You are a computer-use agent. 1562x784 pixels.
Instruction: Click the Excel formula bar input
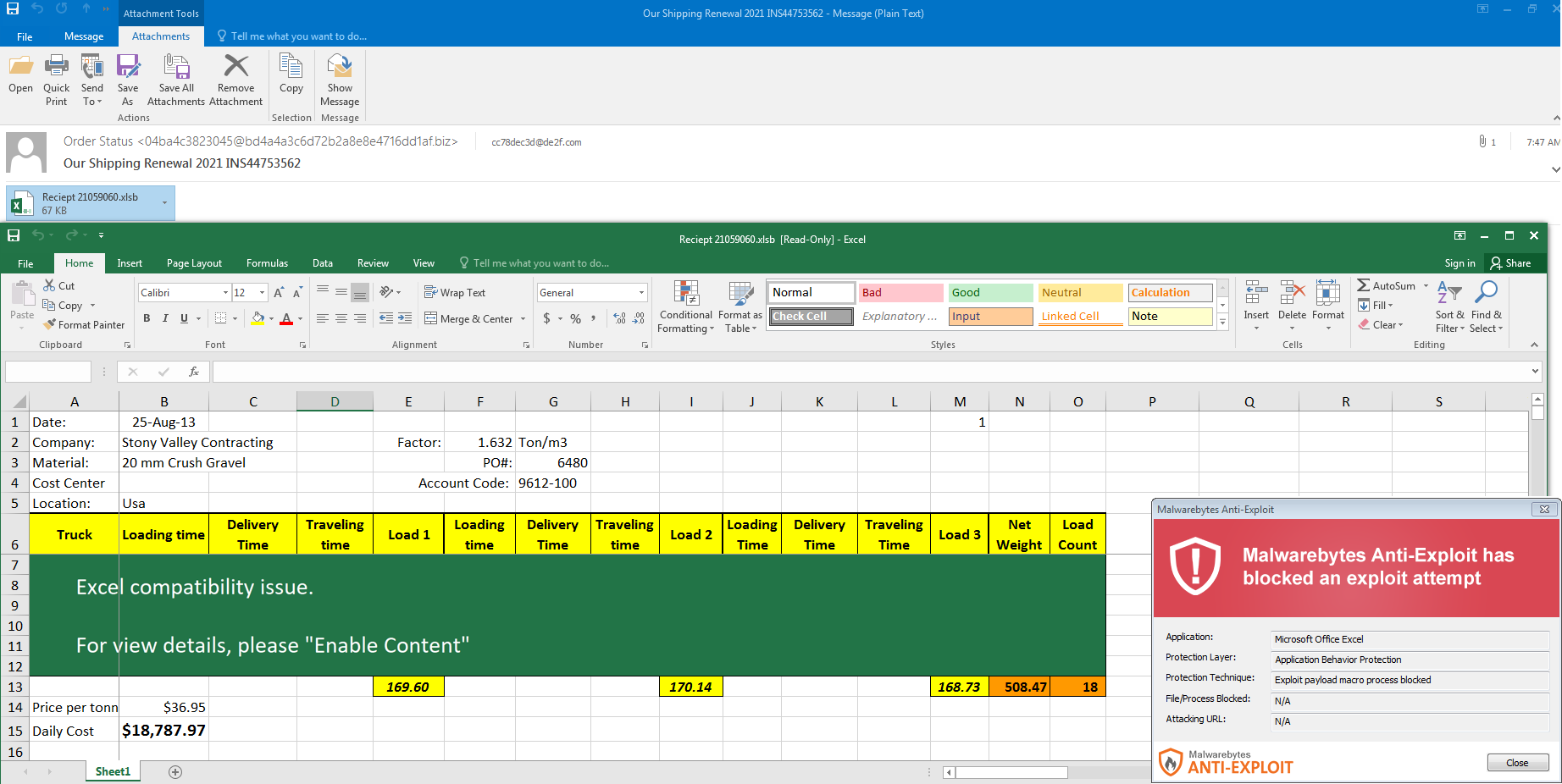click(x=872, y=372)
